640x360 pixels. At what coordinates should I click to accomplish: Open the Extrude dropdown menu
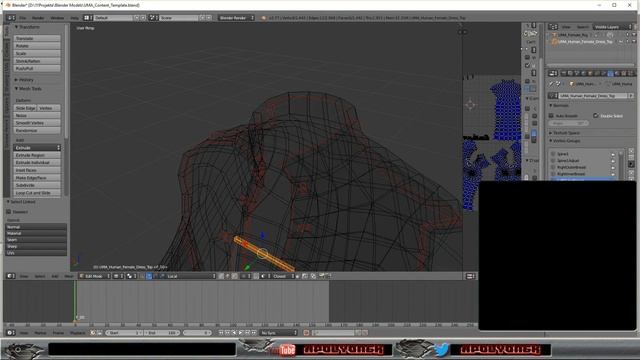37,148
